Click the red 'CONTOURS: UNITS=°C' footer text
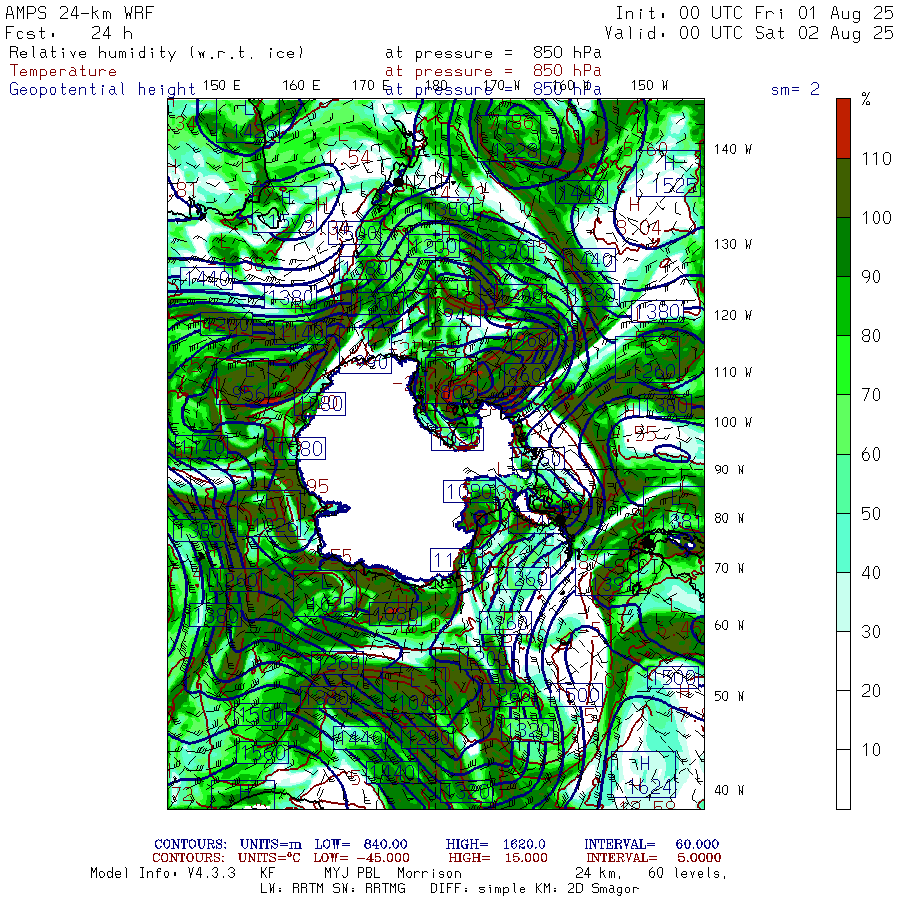This screenshot has width=900, height=900. [x=227, y=858]
